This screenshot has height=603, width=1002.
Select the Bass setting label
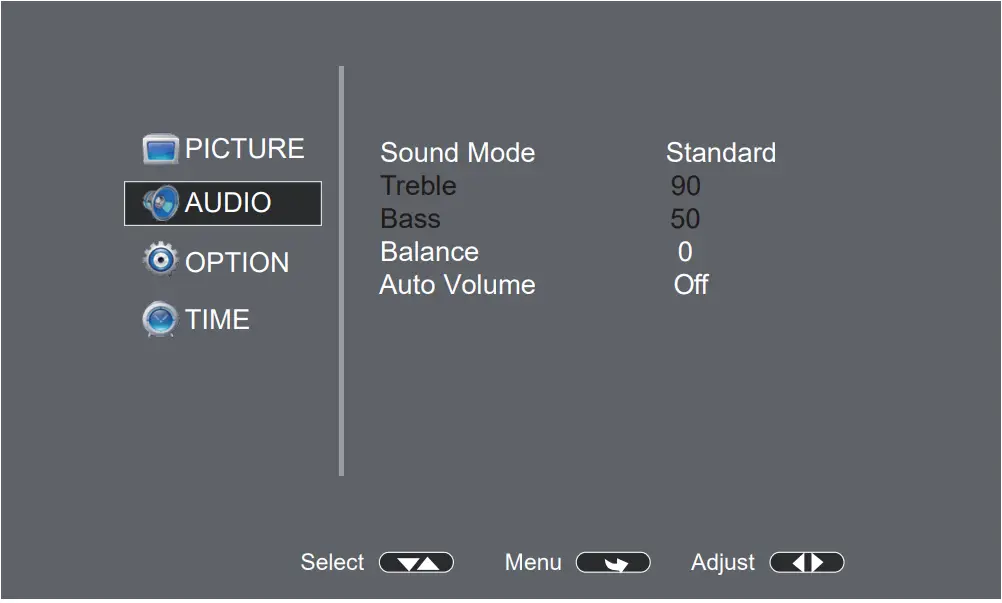410,219
